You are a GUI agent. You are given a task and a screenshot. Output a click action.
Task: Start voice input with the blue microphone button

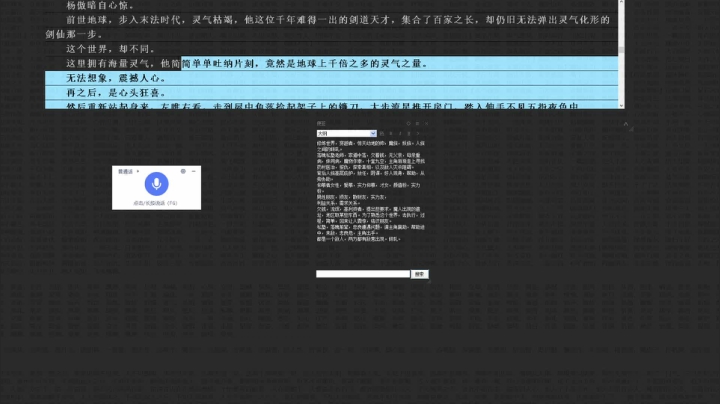(156, 184)
